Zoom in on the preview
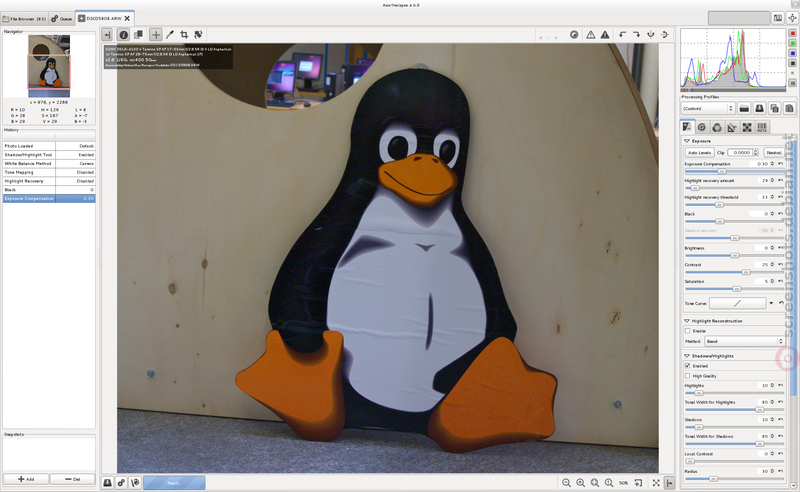Image resolution: width=800 pixels, height=492 pixels. click(x=581, y=482)
